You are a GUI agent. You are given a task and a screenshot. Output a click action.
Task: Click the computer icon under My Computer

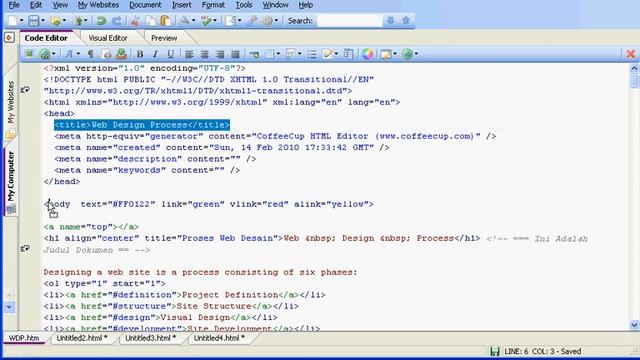point(11,209)
